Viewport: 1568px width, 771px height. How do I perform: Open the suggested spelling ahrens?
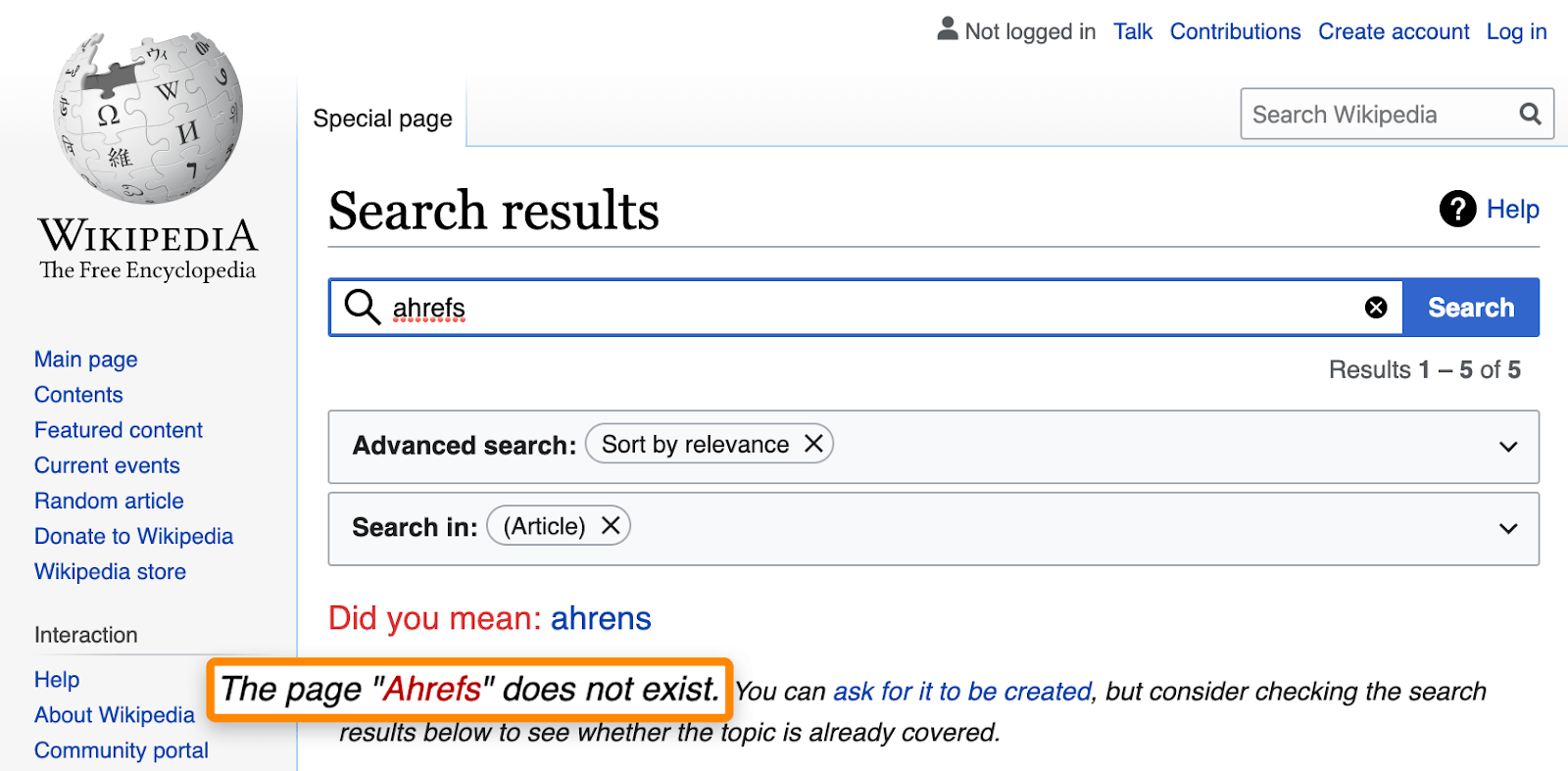point(601,618)
